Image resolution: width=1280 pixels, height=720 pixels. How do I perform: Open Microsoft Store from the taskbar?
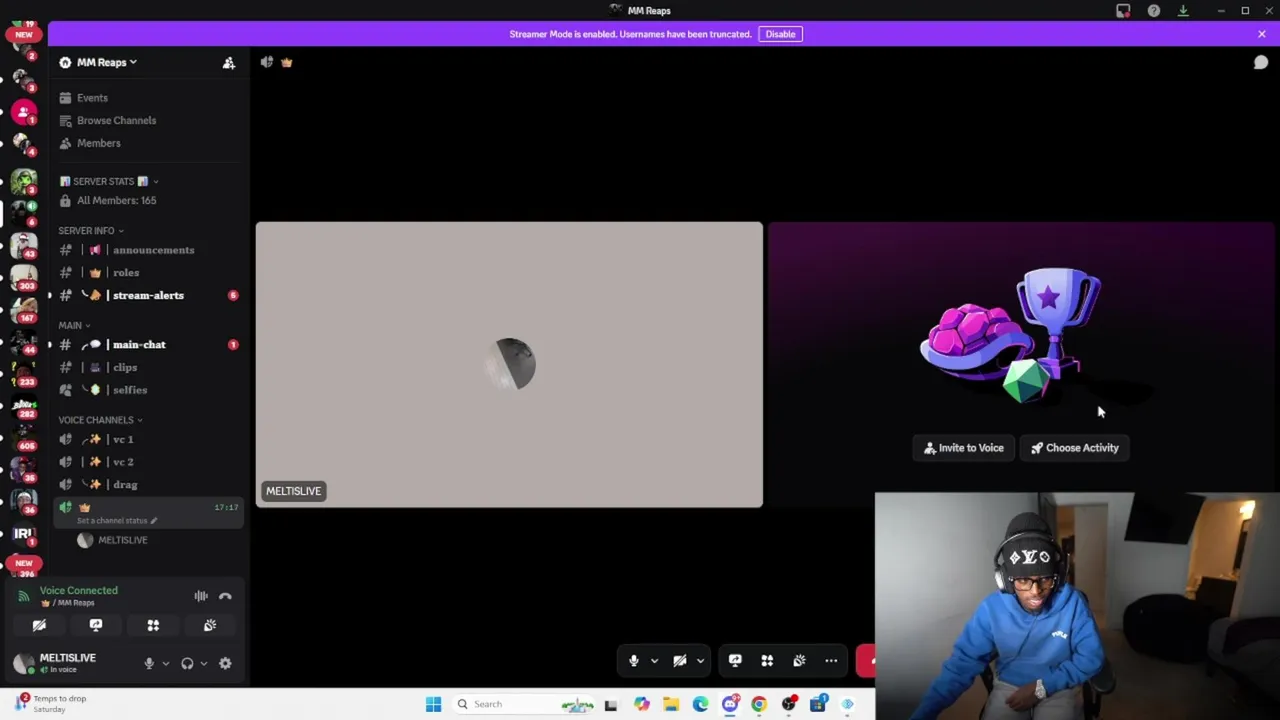(818, 704)
